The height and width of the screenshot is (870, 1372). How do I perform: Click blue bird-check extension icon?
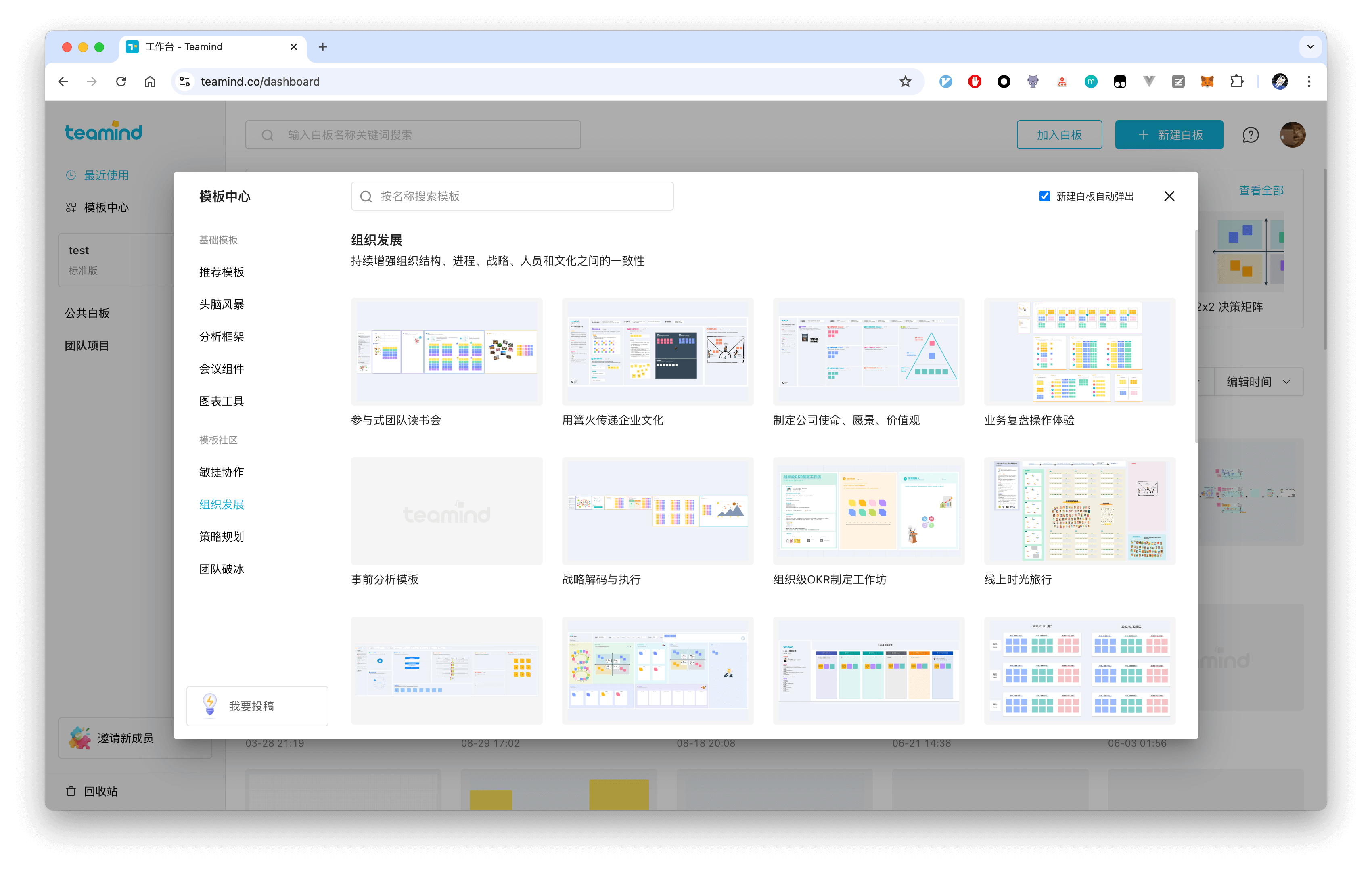pyautogui.click(x=945, y=82)
